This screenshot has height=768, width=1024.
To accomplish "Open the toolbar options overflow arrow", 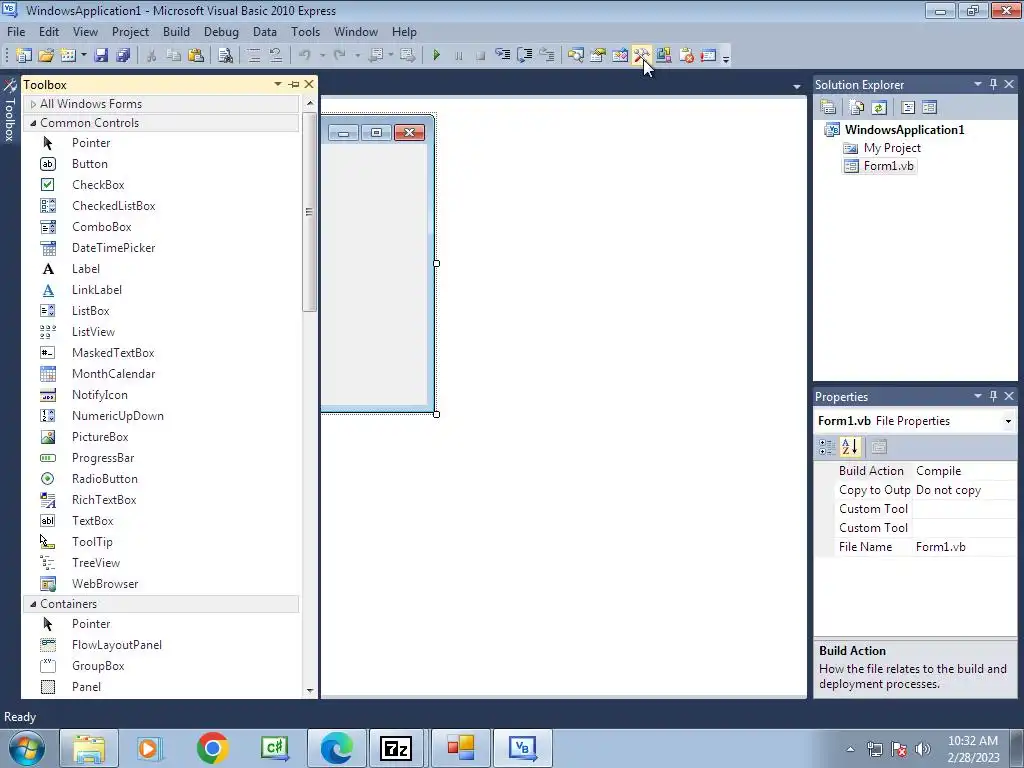I will pyautogui.click(x=726, y=57).
